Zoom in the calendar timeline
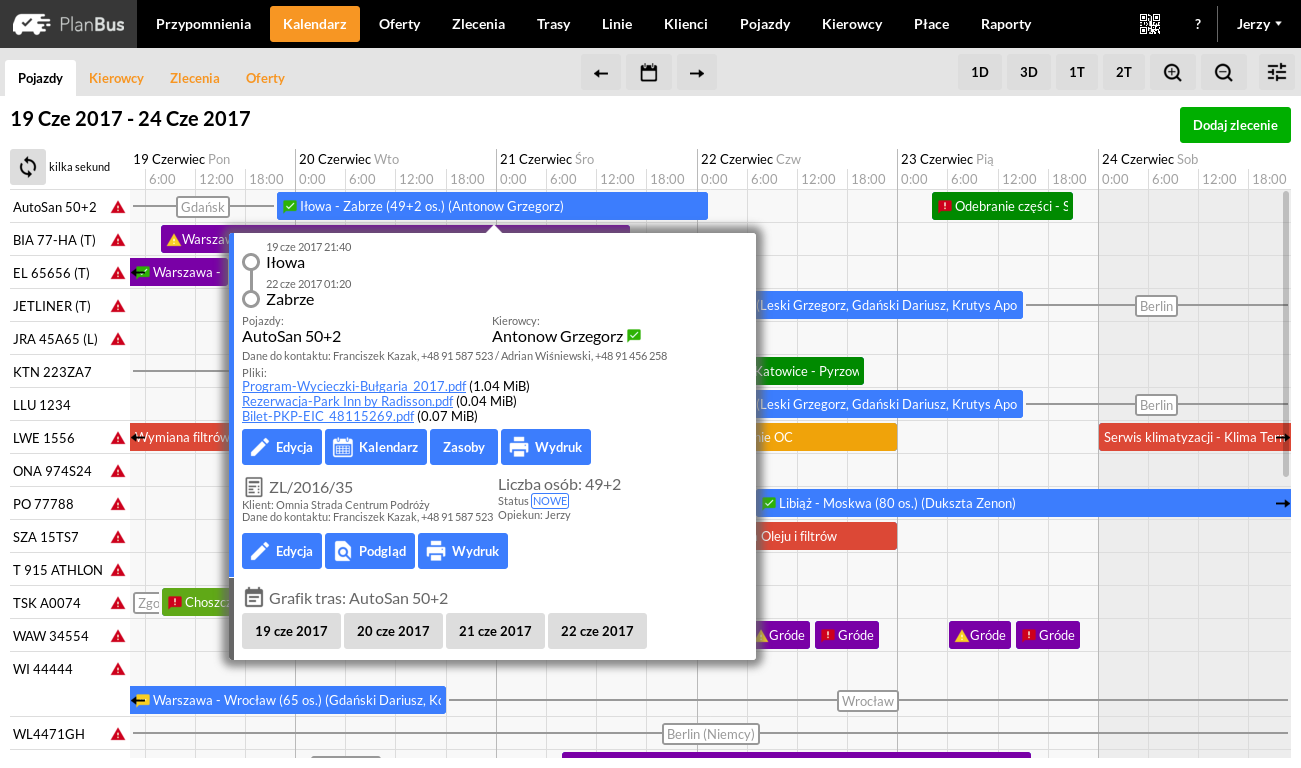This screenshot has width=1301, height=768. click(1173, 73)
